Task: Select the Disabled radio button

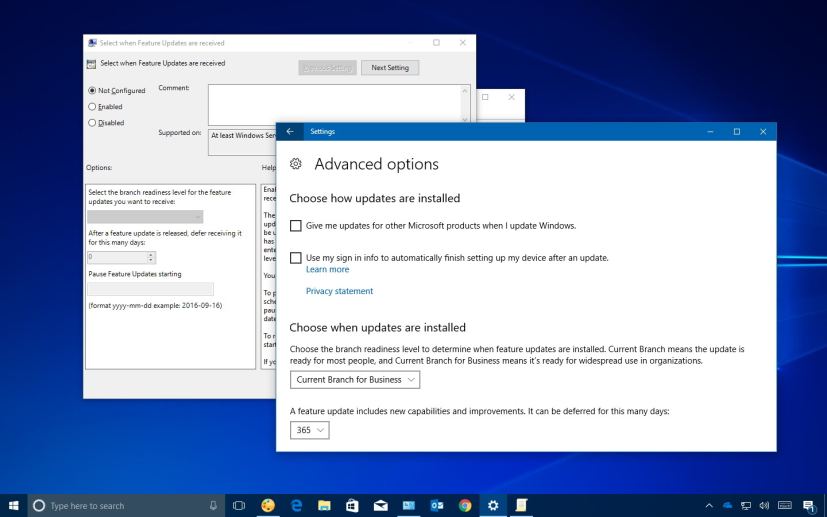Action: (x=92, y=123)
